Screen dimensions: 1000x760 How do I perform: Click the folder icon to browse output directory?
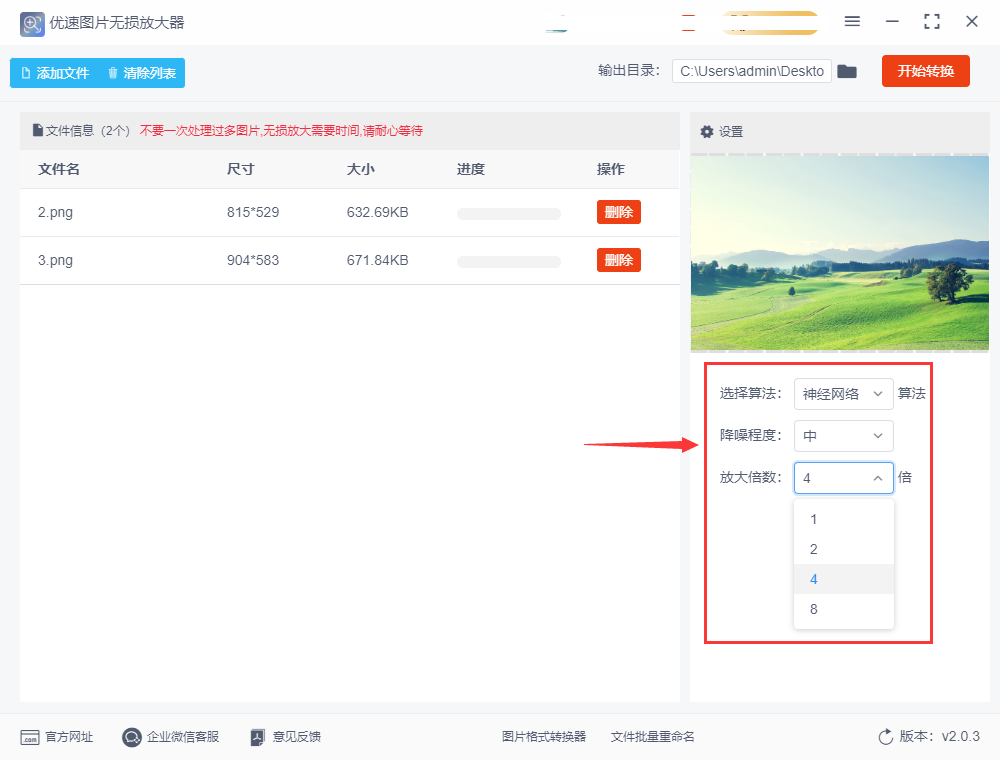tap(847, 71)
